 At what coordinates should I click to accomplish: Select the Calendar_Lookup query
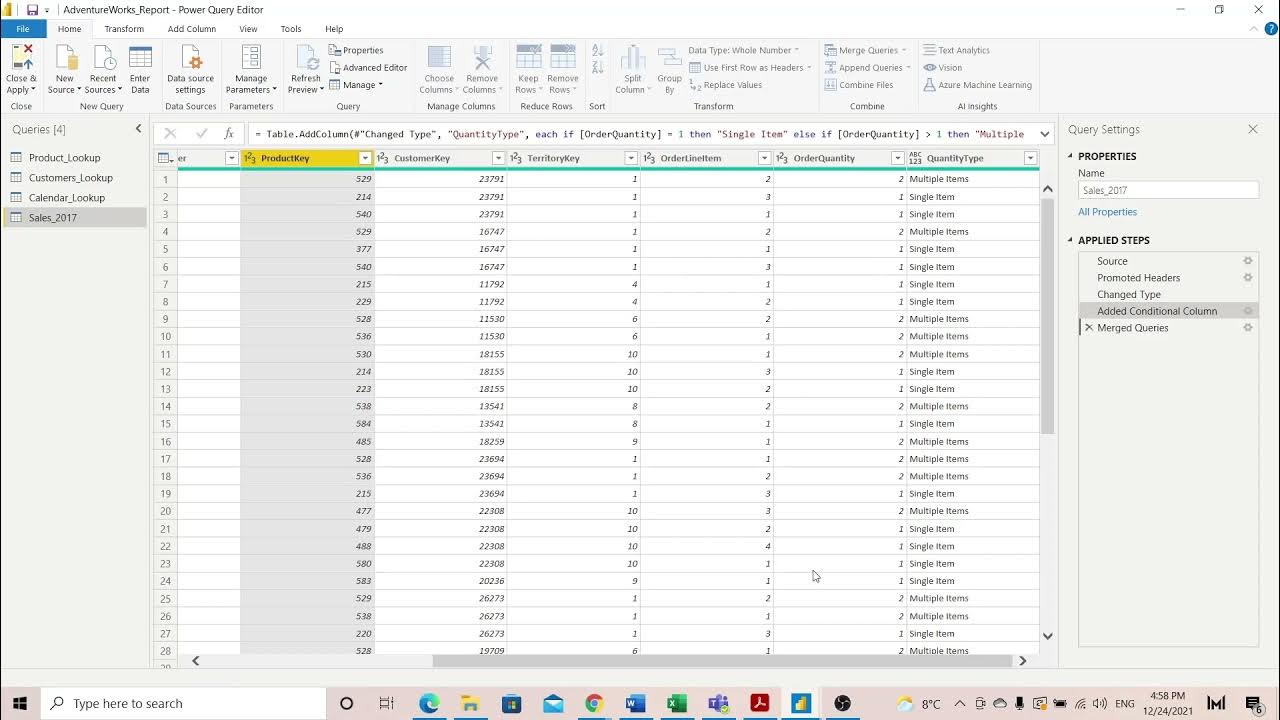(74, 198)
